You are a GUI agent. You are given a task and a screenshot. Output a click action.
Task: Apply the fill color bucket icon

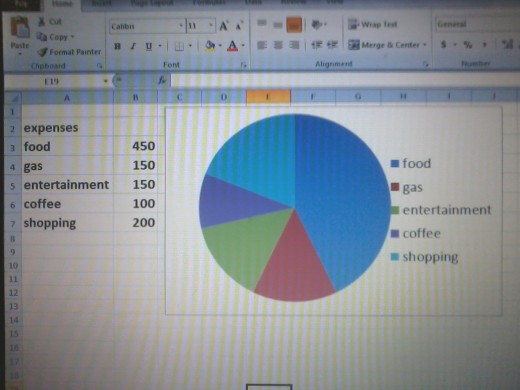coord(210,46)
